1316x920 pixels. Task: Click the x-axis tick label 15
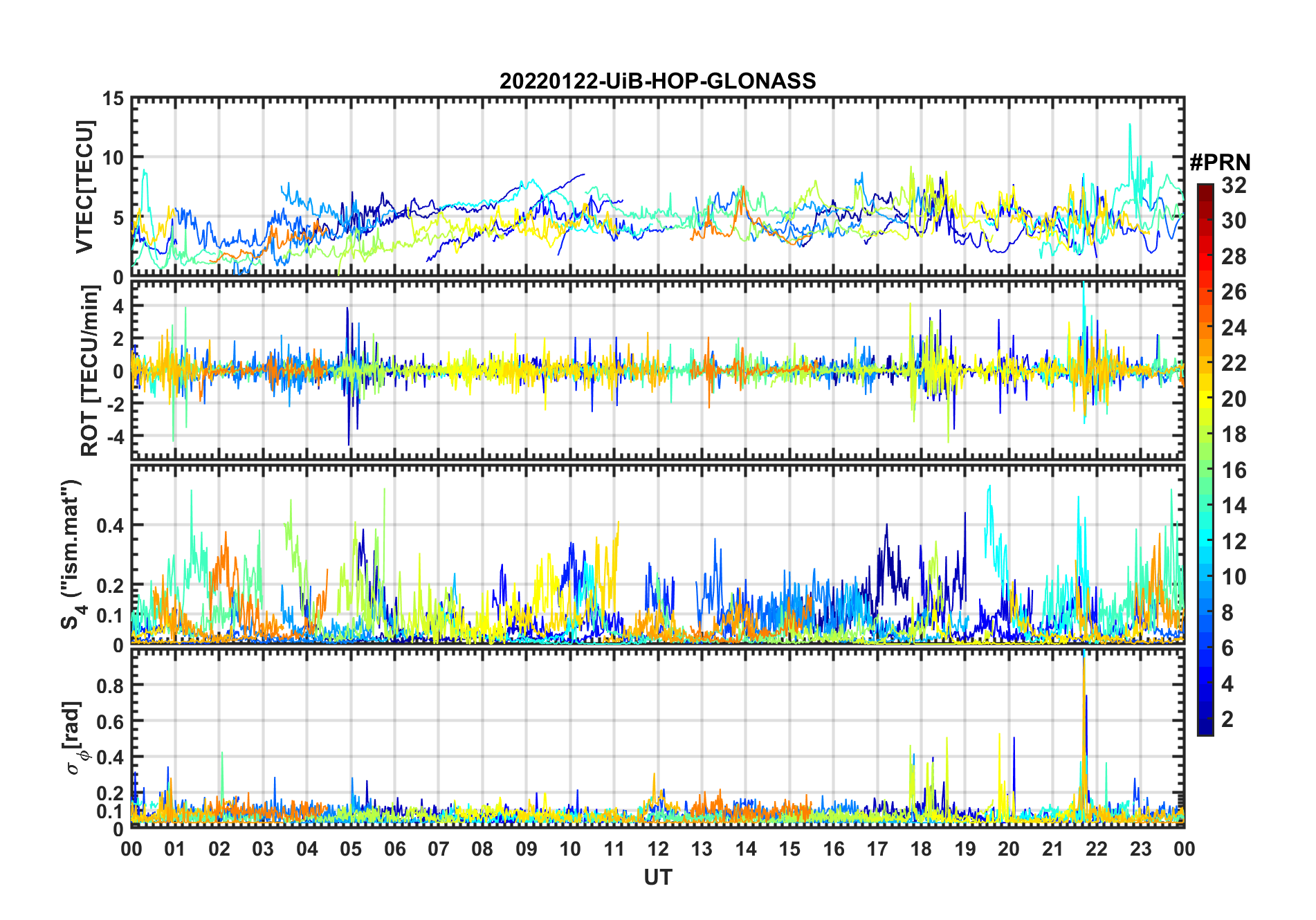[x=789, y=849]
